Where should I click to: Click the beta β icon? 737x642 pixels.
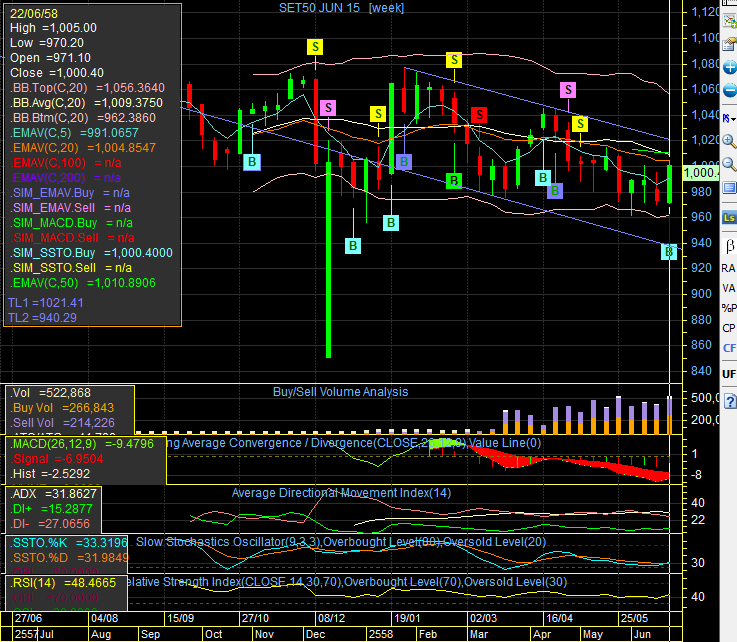[x=729, y=245]
